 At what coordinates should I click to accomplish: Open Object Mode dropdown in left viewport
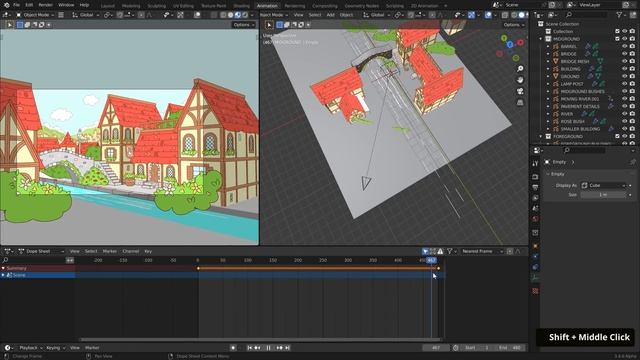pyautogui.click(x=35, y=15)
